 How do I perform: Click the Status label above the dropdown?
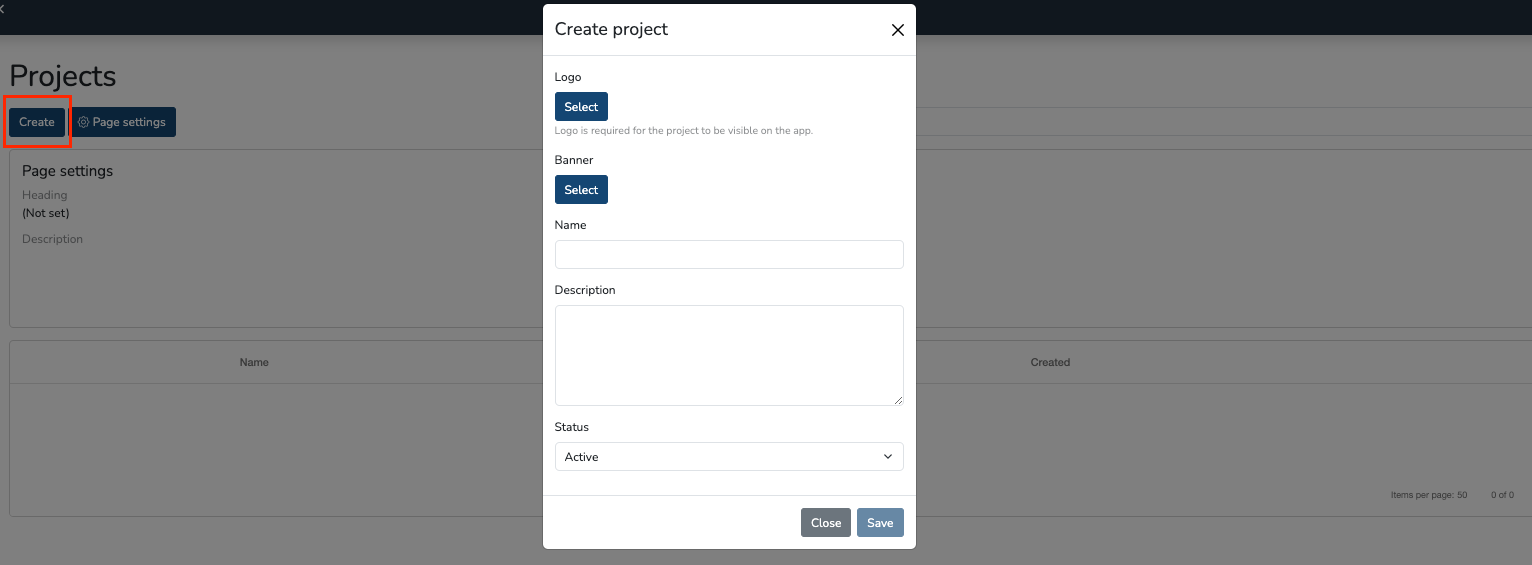572,427
